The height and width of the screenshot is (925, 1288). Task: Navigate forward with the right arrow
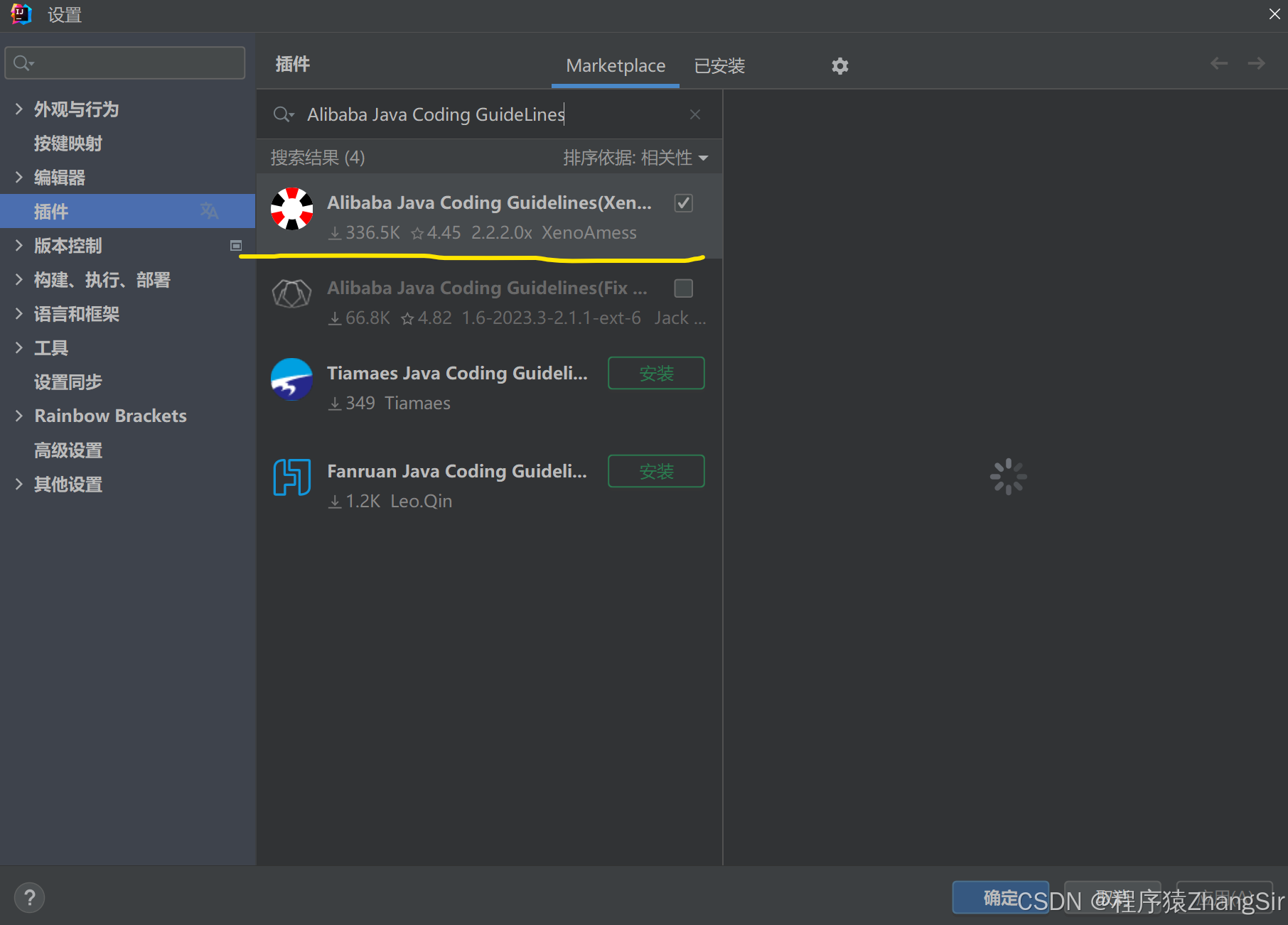(1257, 63)
